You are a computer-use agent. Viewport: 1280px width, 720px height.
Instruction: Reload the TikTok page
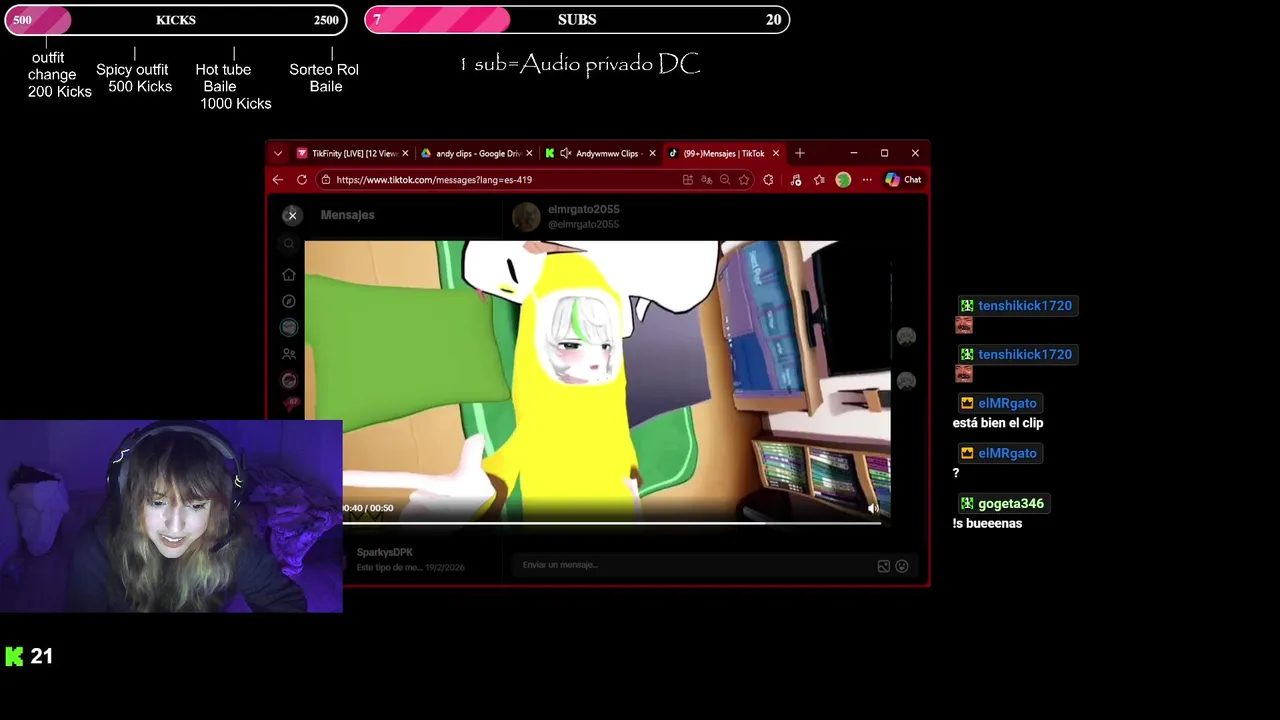click(x=302, y=180)
